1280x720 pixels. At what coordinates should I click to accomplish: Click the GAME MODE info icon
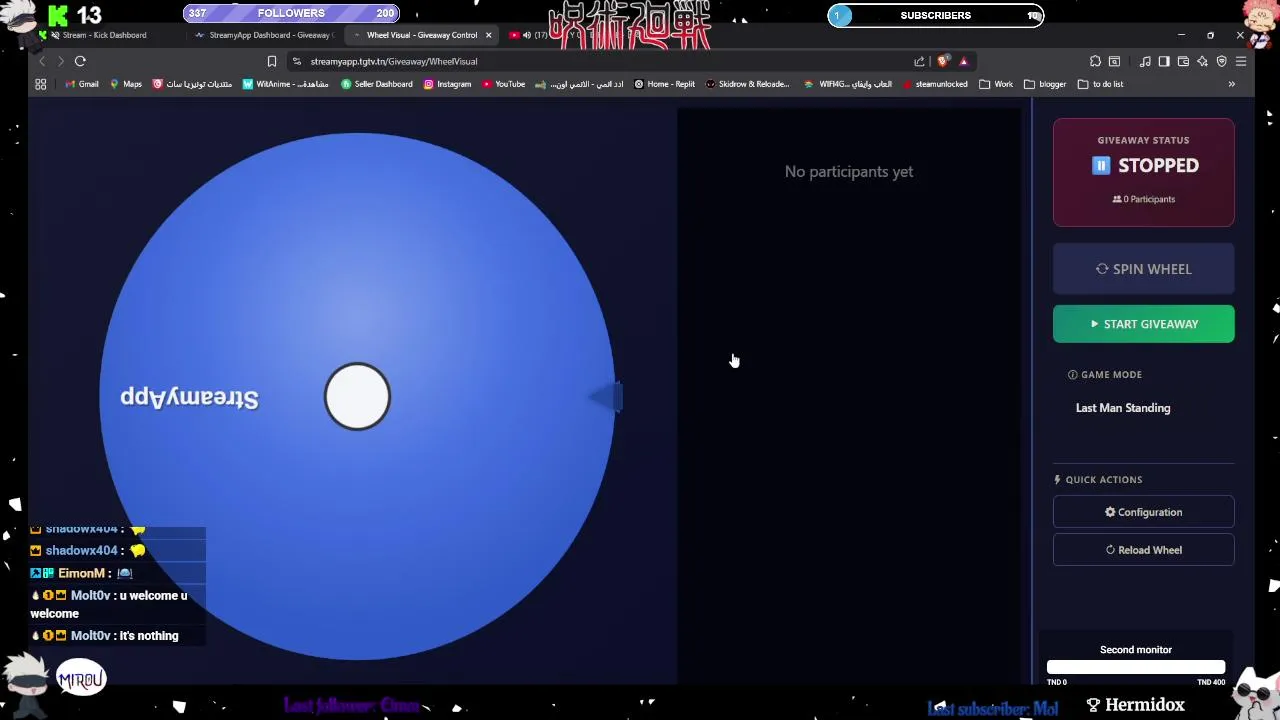[x=1072, y=375]
